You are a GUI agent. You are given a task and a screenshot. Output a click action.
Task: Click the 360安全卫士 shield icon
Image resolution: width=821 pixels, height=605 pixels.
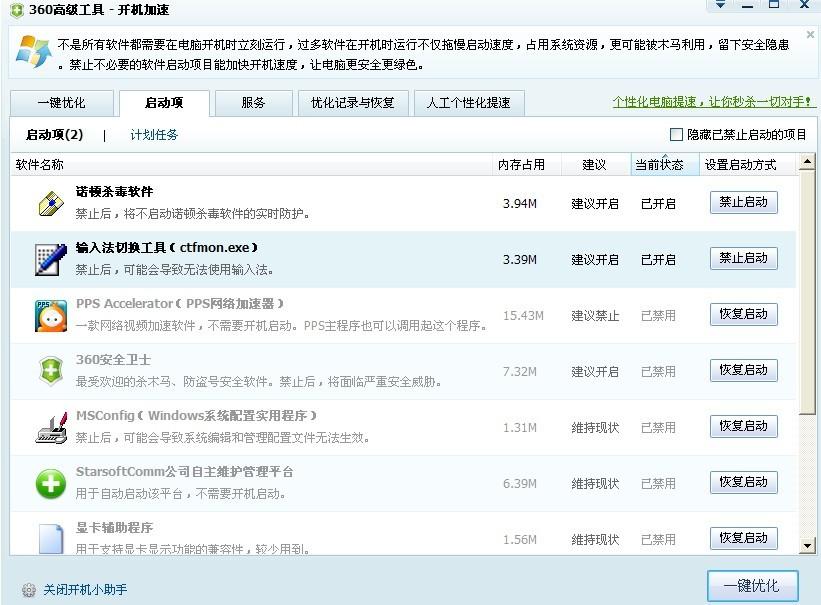point(51,371)
